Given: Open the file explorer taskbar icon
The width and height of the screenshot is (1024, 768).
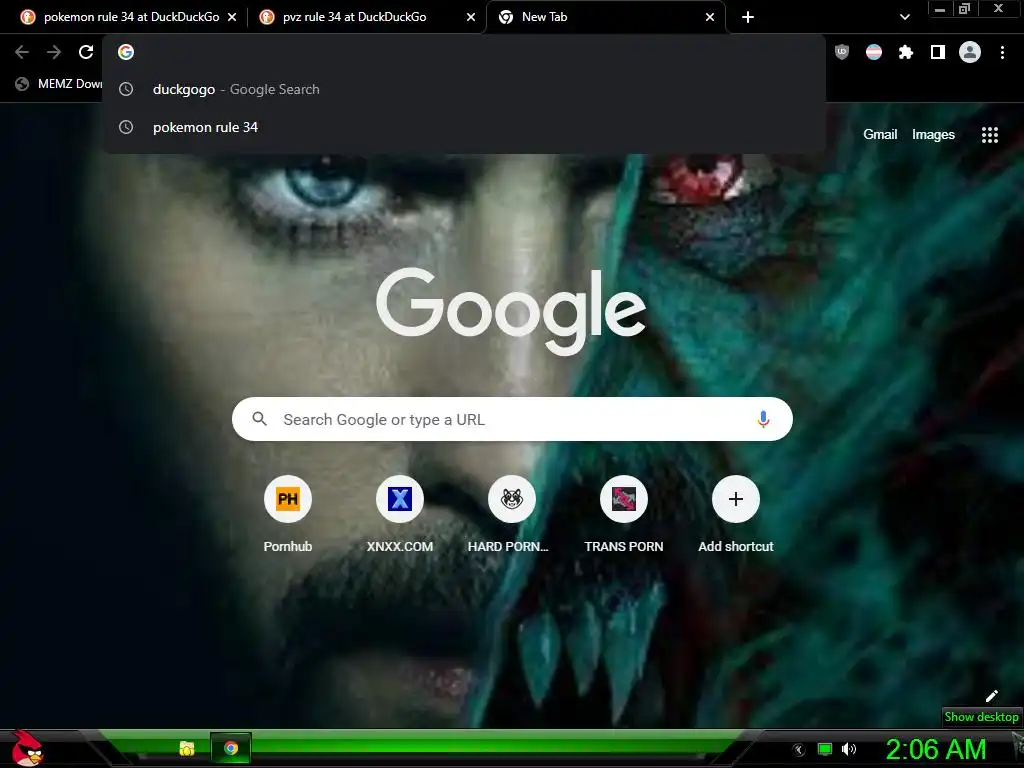Looking at the screenshot, I should [187, 748].
